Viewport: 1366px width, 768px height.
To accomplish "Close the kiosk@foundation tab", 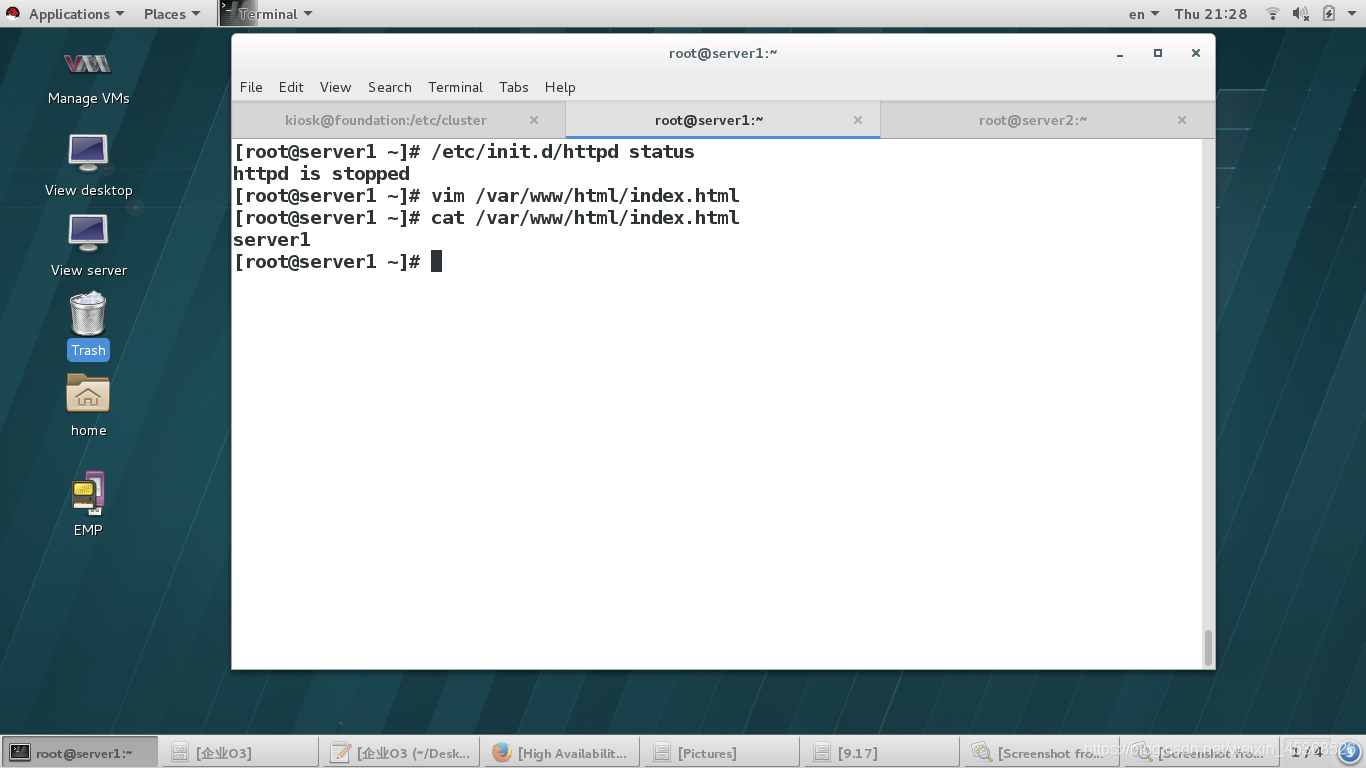I will click(534, 120).
